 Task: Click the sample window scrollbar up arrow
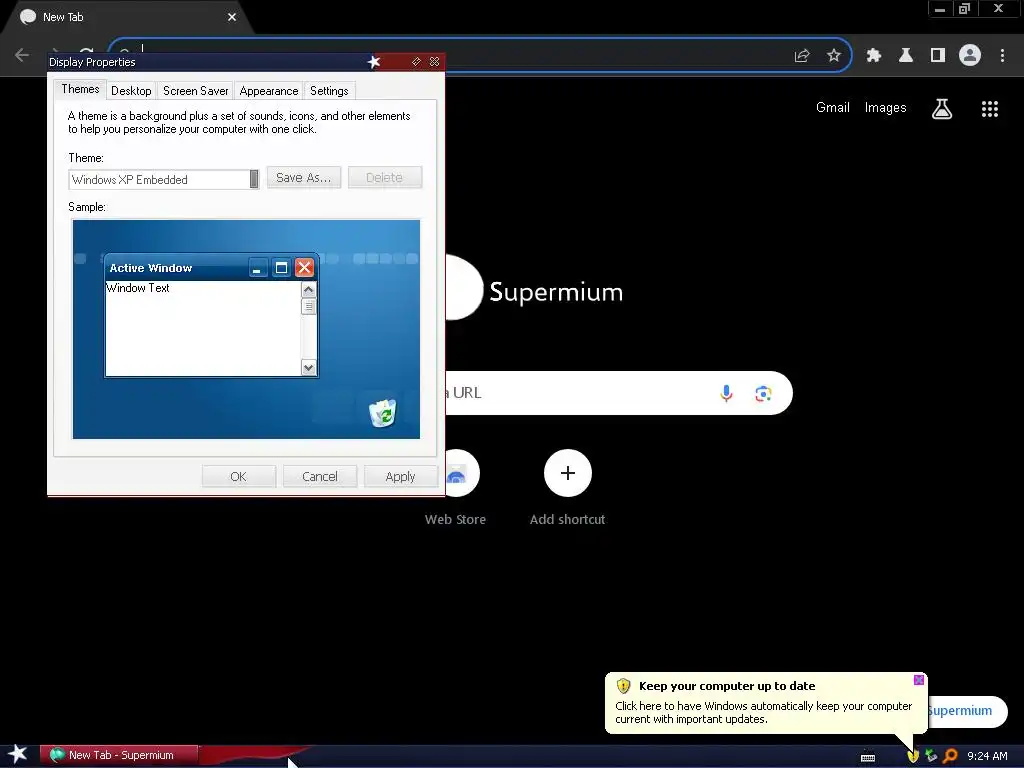308,289
